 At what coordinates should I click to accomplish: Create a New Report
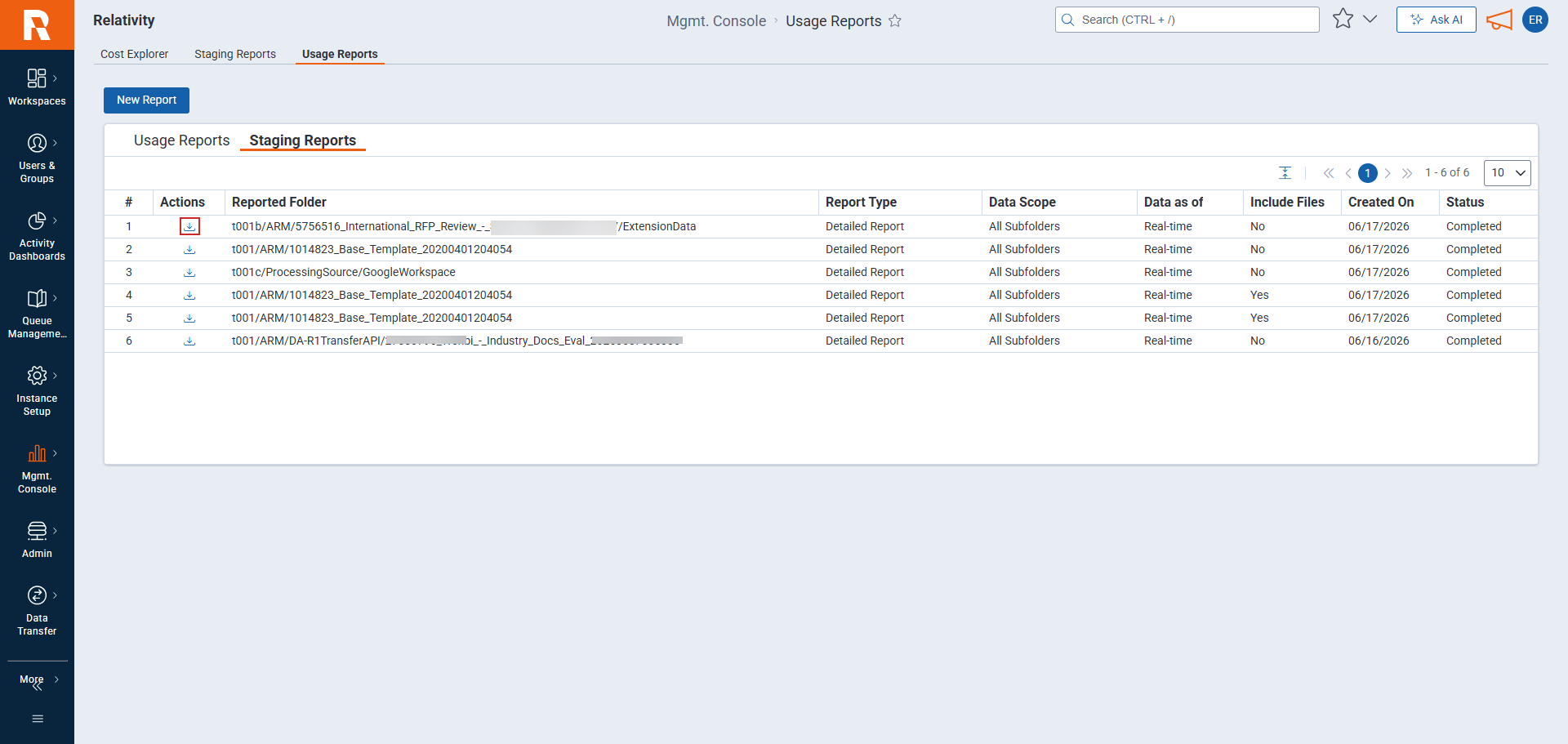tap(146, 100)
